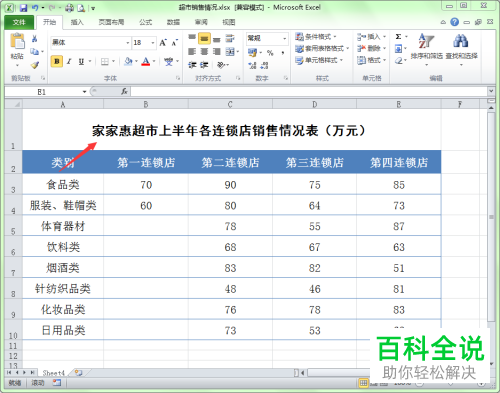Decrease decimal places
Screen dimensions: 500x393
pos(264,65)
